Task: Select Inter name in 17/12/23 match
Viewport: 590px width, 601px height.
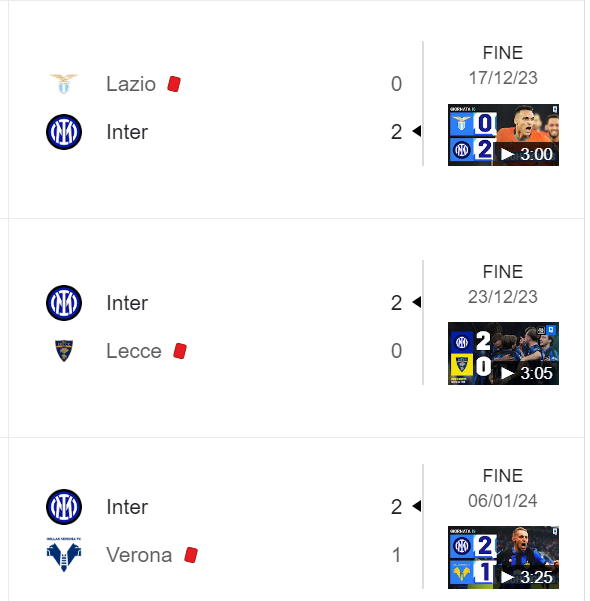Action: [x=127, y=132]
